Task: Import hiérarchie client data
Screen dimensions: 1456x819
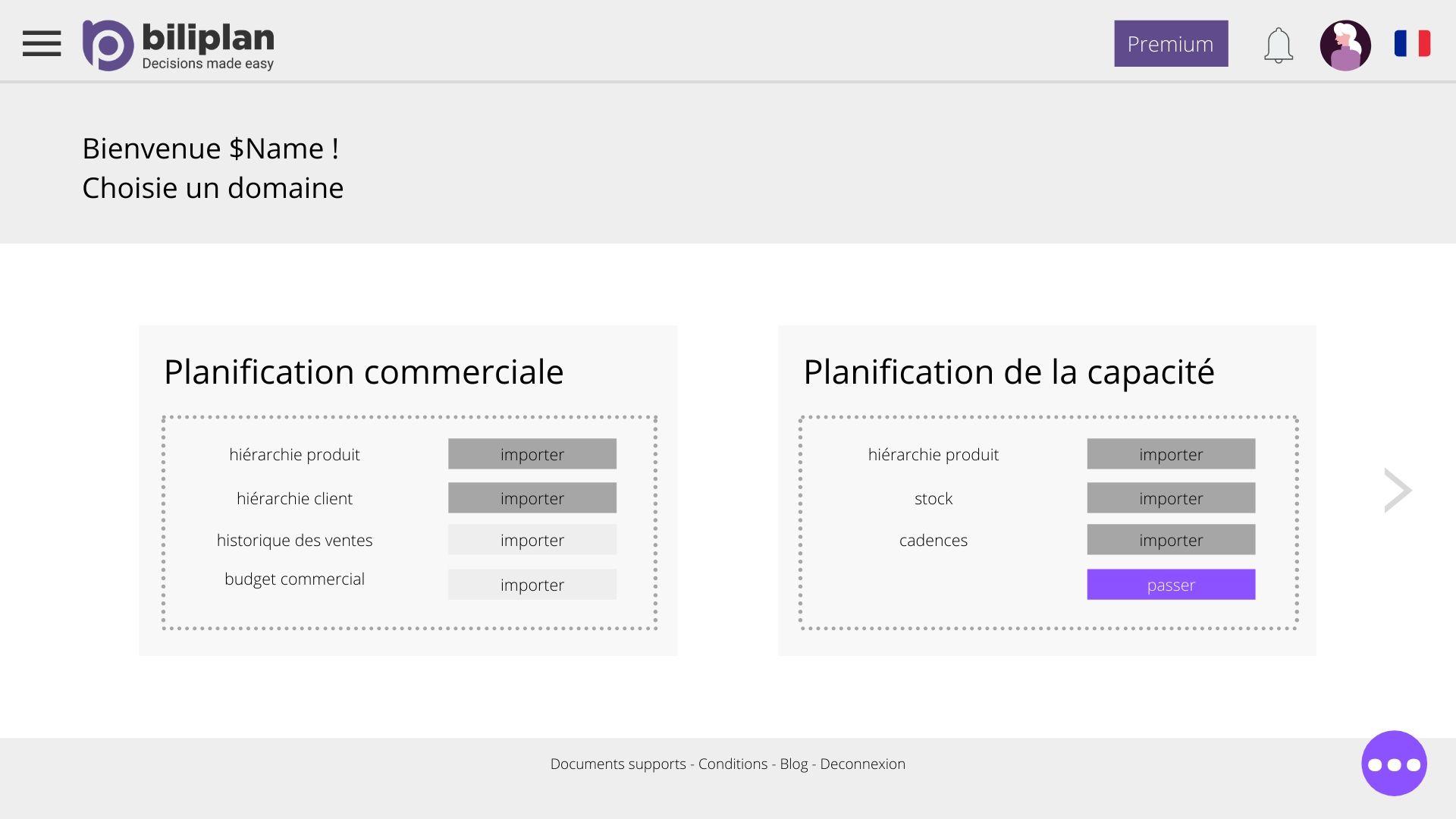Action: point(532,498)
